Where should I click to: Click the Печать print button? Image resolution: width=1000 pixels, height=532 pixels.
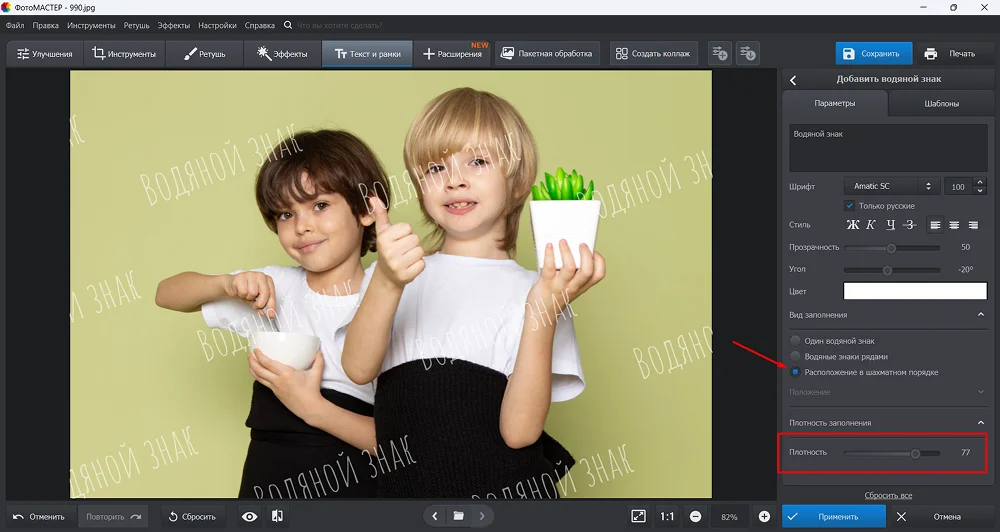pyautogui.click(x=950, y=54)
